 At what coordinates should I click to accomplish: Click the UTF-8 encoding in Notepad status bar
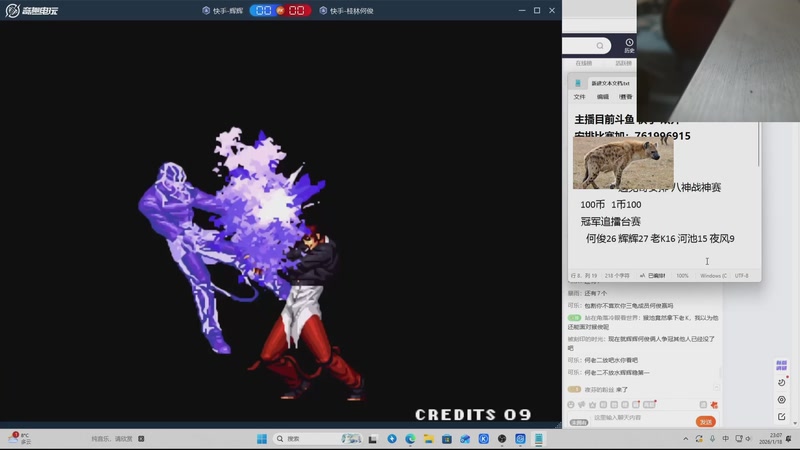coord(741,276)
